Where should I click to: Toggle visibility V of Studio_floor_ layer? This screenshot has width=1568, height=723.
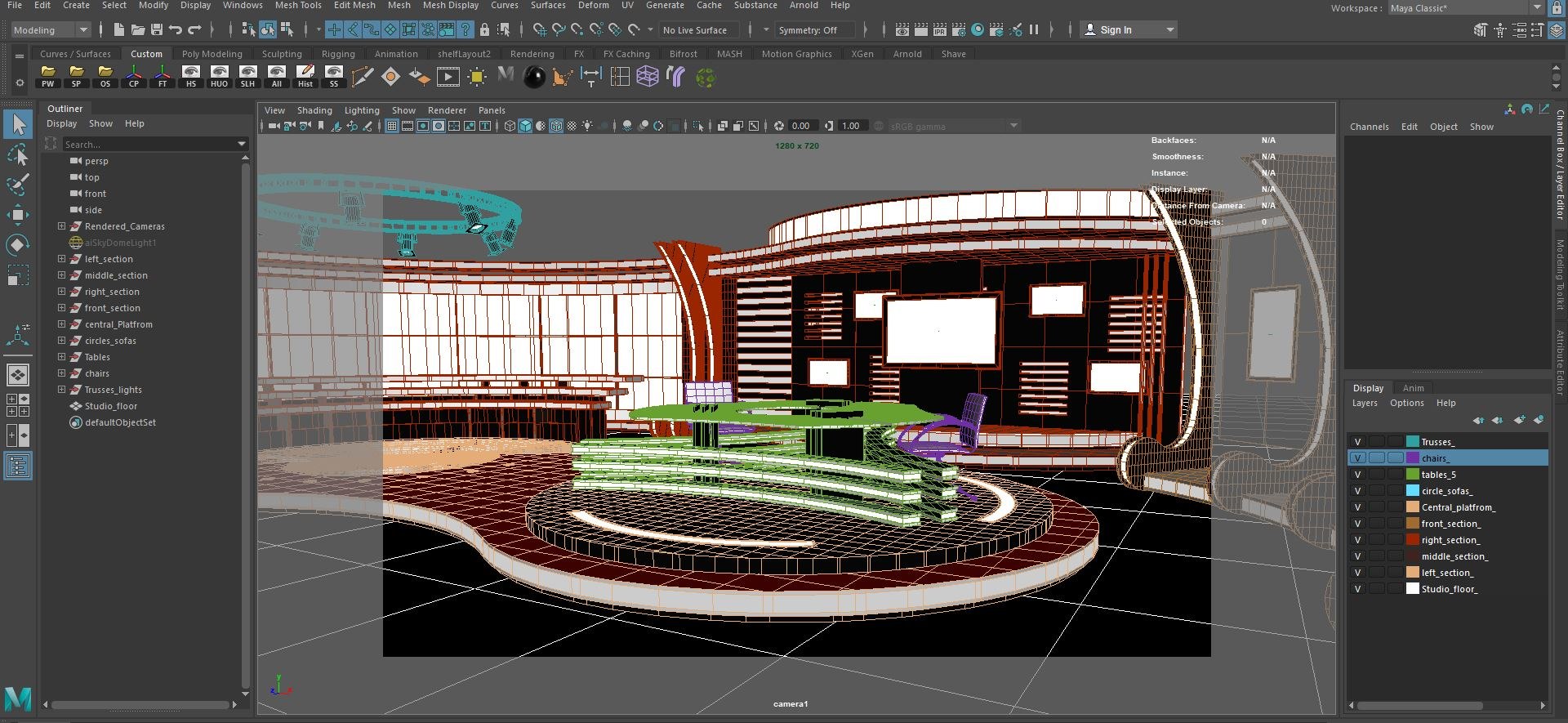coord(1357,589)
